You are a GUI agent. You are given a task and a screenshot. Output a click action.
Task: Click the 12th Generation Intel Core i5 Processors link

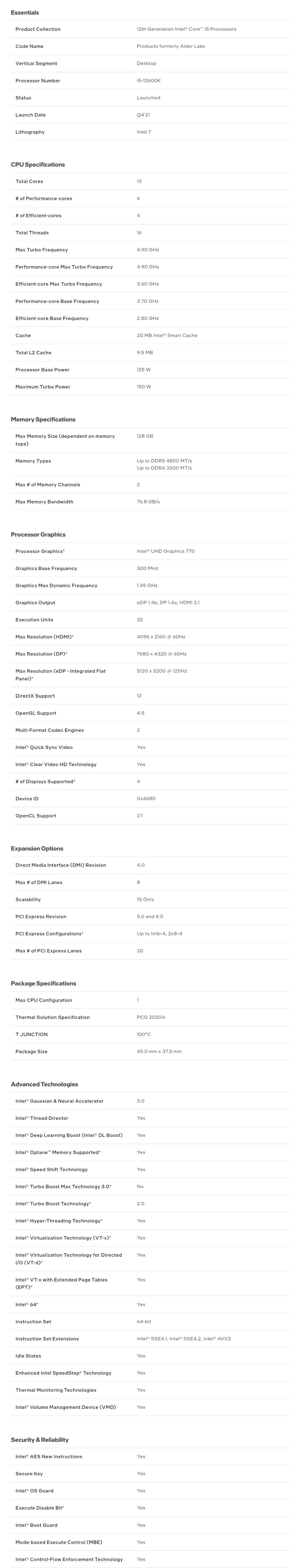click(x=186, y=29)
